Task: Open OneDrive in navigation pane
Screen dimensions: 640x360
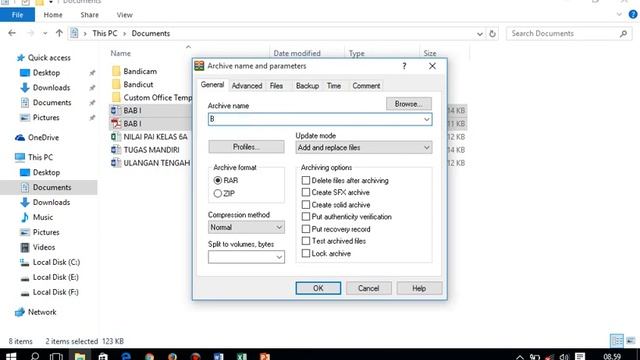Action: [43, 138]
